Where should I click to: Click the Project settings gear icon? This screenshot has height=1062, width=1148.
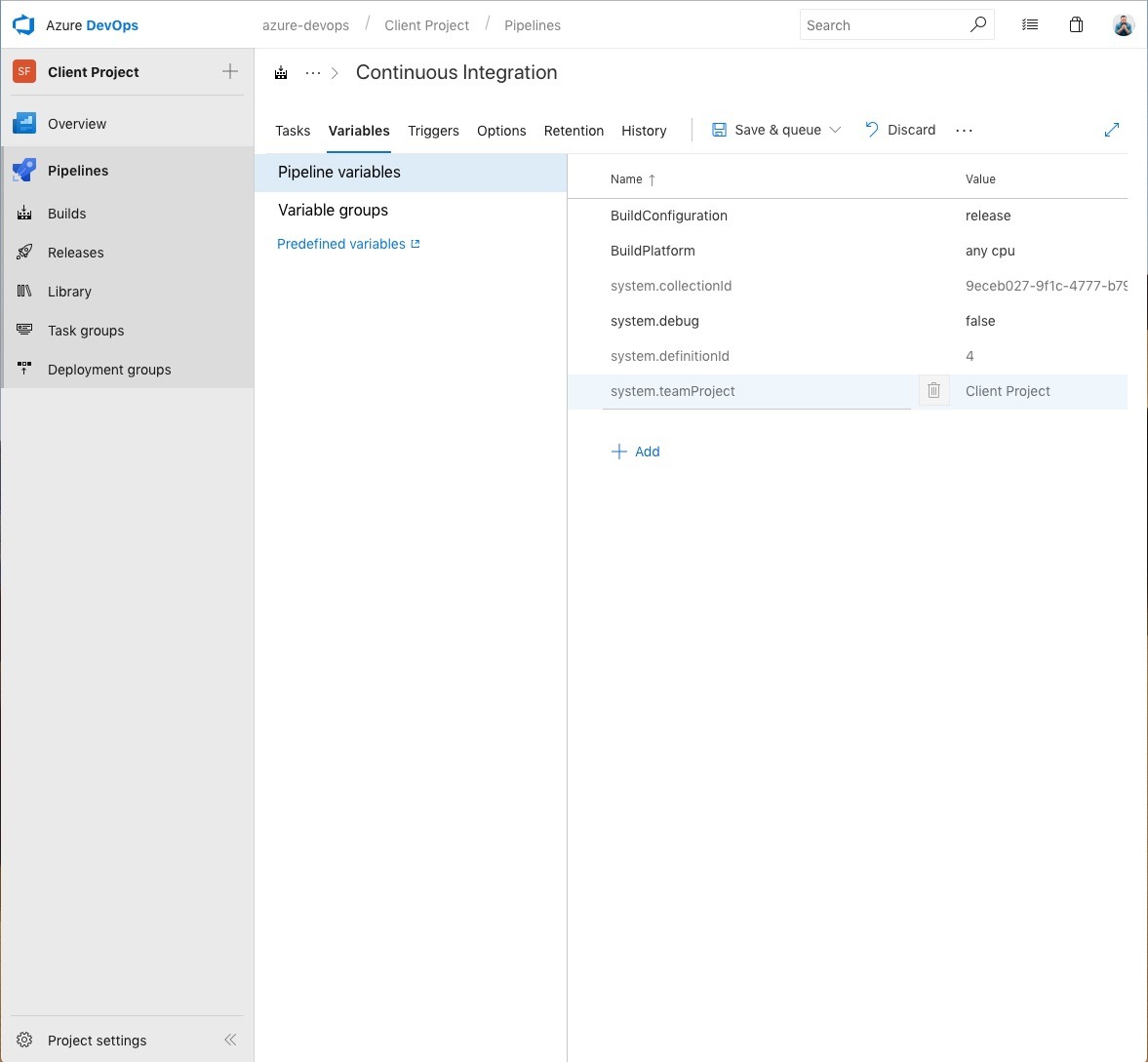(x=25, y=1040)
